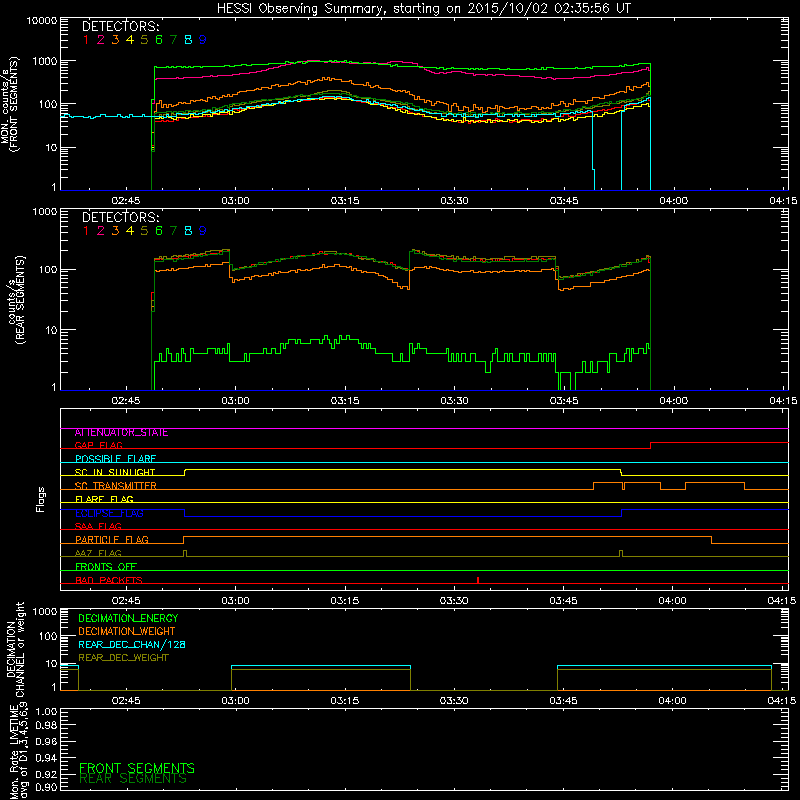Click 03:30 tick label under rear segments plot
The image size is (800, 800).
pos(454,401)
